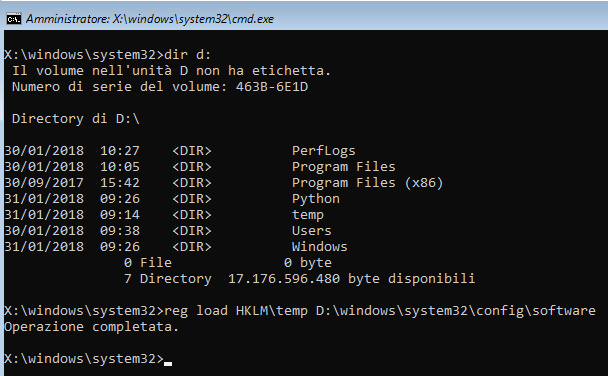Click the '7 Directory' count text
Viewport: 608px width, 376px height.
(x=168, y=279)
